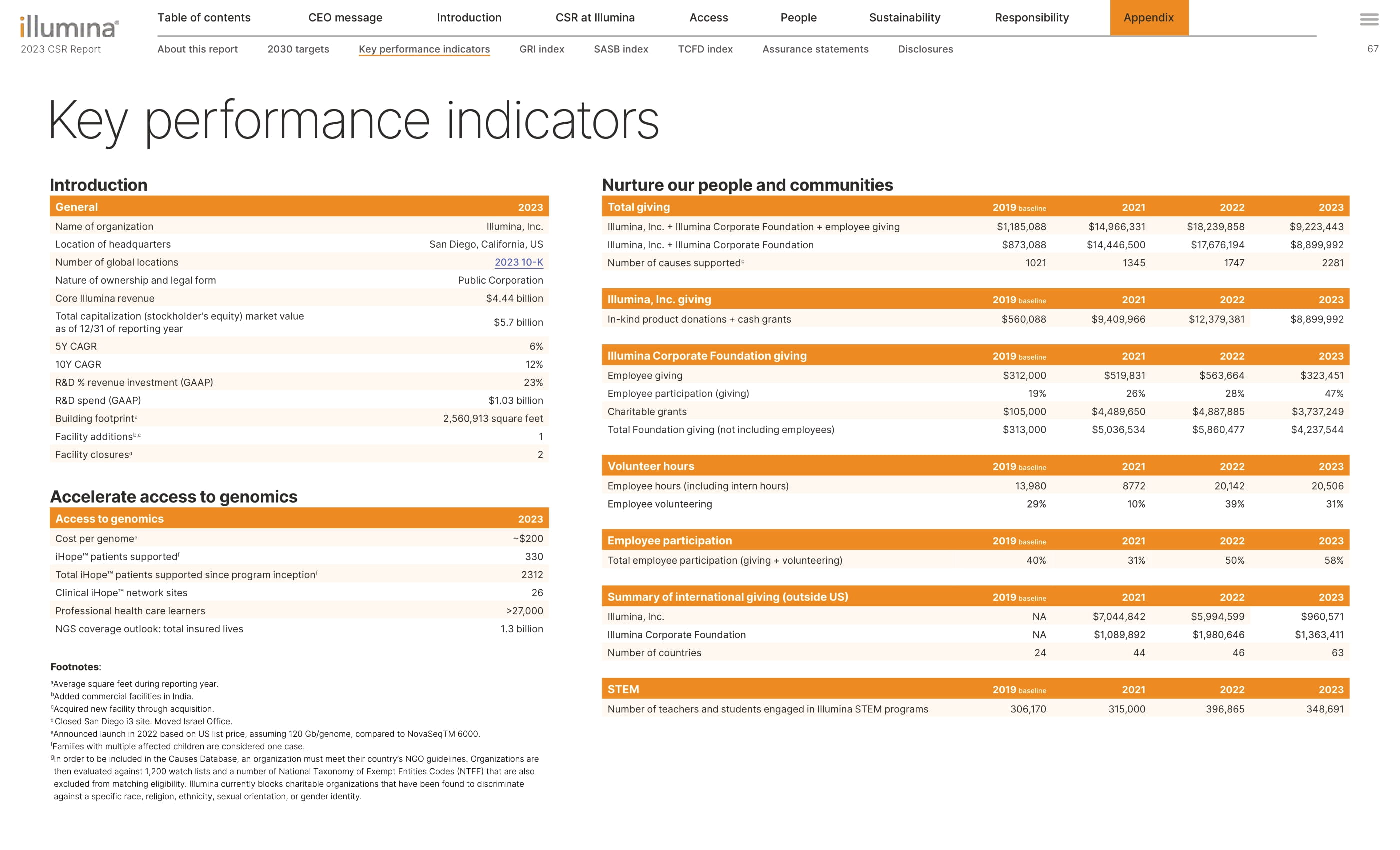The height and width of the screenshot is (850, 1400).
Task: Open the GRI index link
Action: [541, 49]
